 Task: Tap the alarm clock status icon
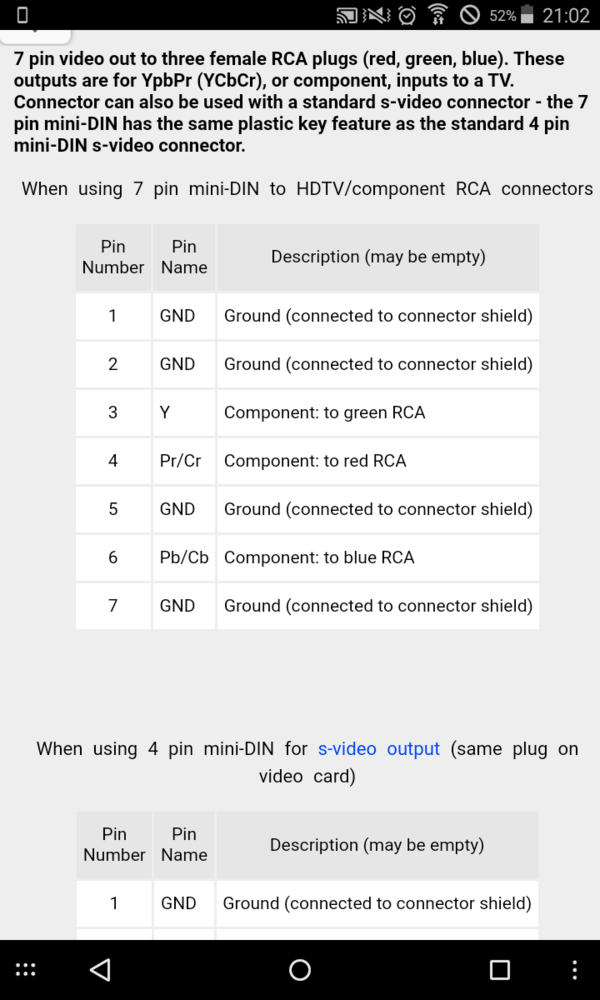tap(406, 15)
